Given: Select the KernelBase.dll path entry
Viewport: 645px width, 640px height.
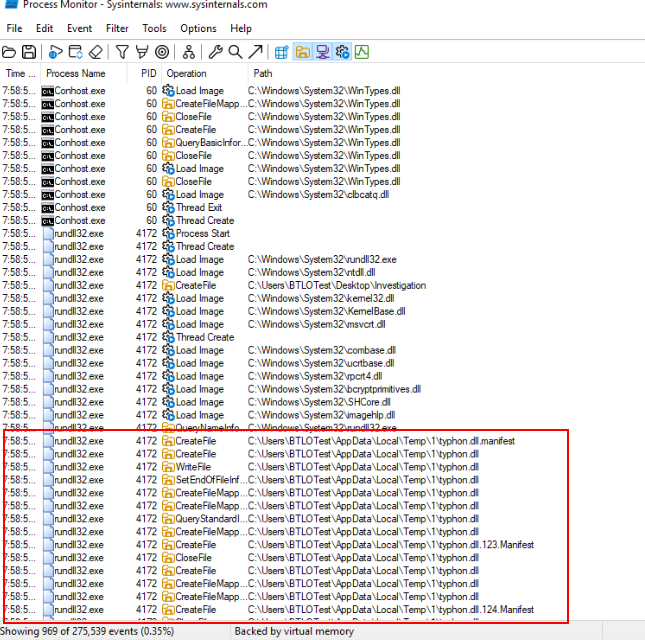Looking at the screenshot, I should [x=327, y=311].
